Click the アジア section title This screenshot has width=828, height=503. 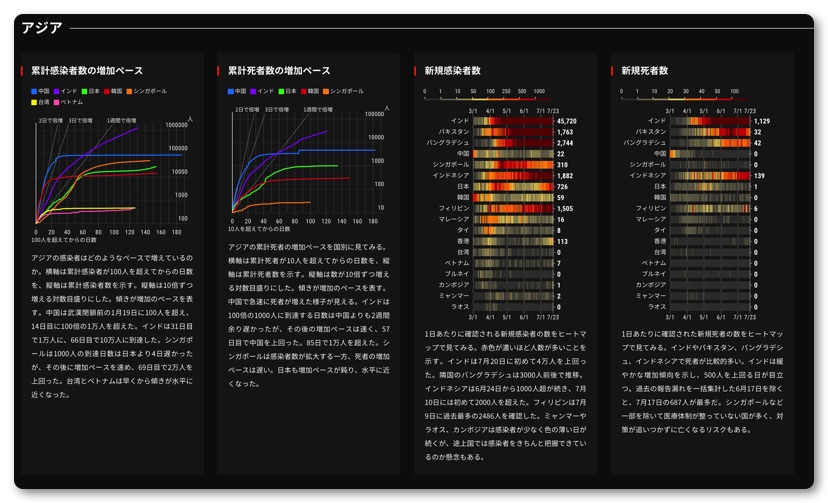coord(41,28)
